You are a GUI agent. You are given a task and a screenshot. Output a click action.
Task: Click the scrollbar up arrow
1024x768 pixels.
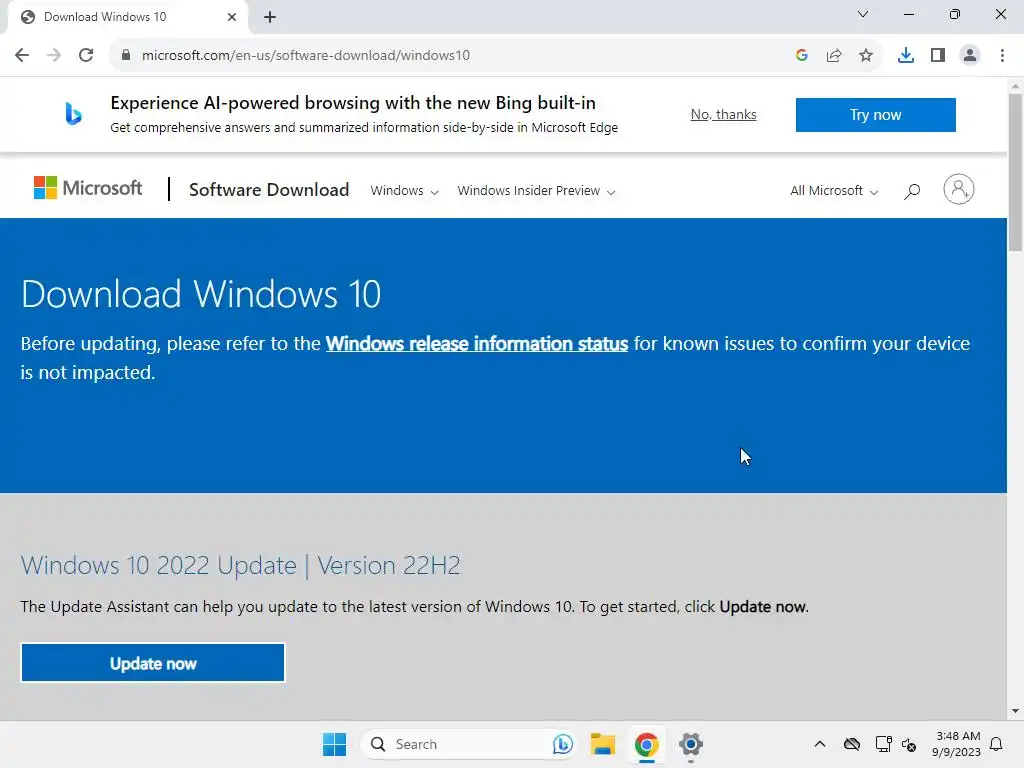pyautogui.click(x=1016, y=86)
